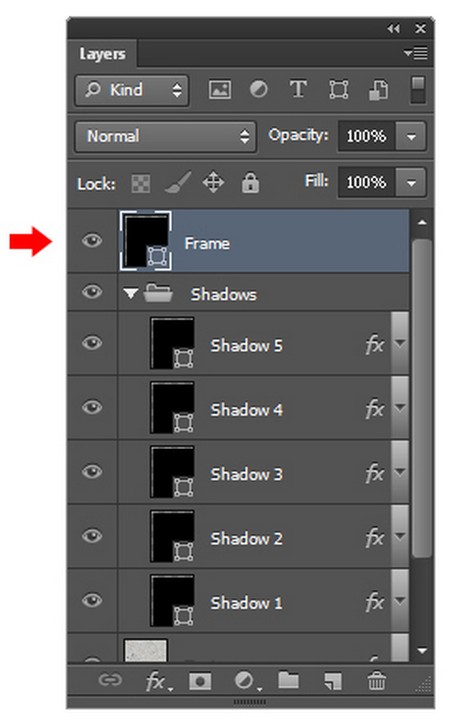Open the Opacity dropdown arrow
This screenshot has height=724, width=450.
click(x=411, y=137)
